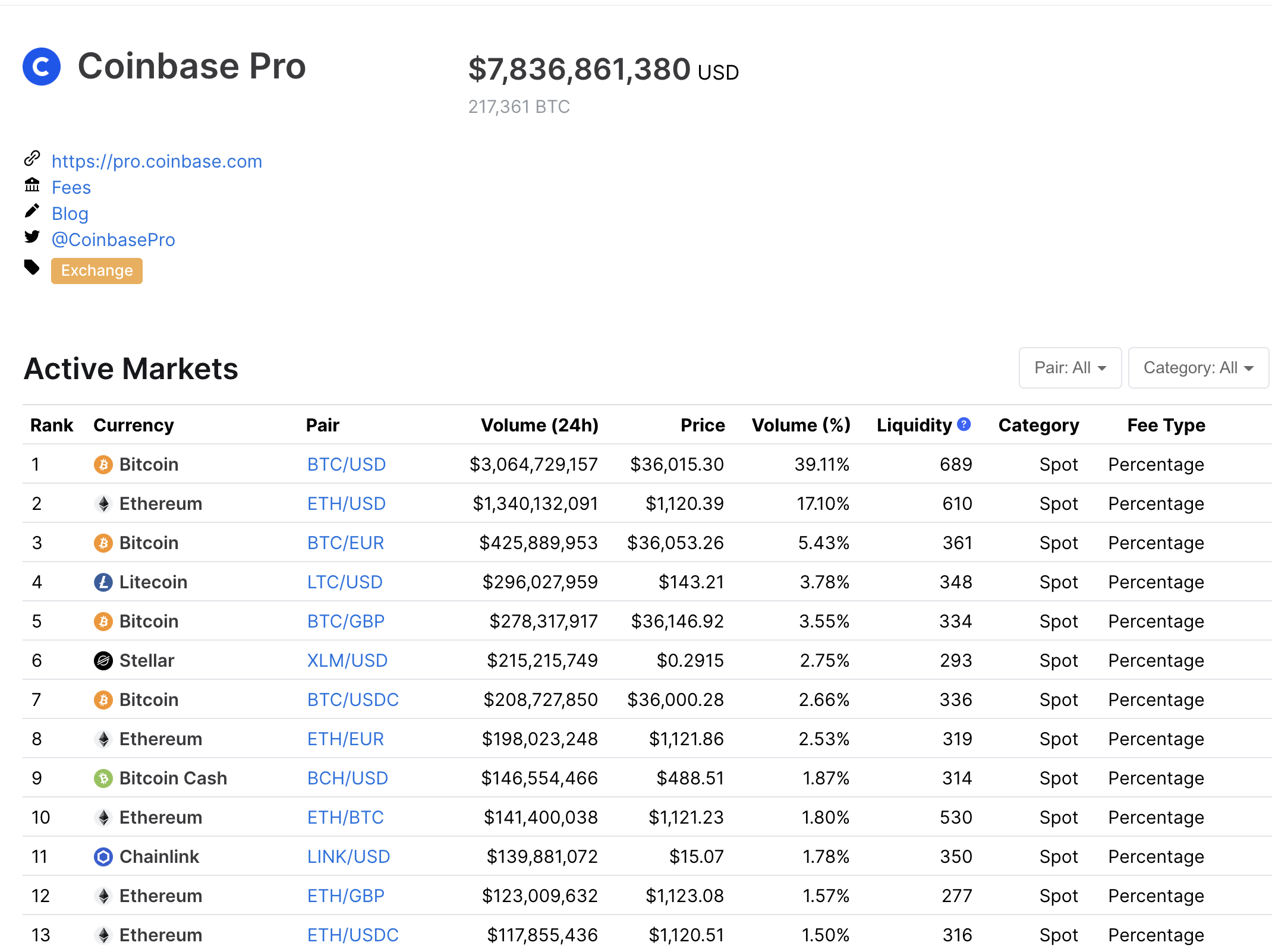Open the LTC/USD pair link

(x=345, y=582)
